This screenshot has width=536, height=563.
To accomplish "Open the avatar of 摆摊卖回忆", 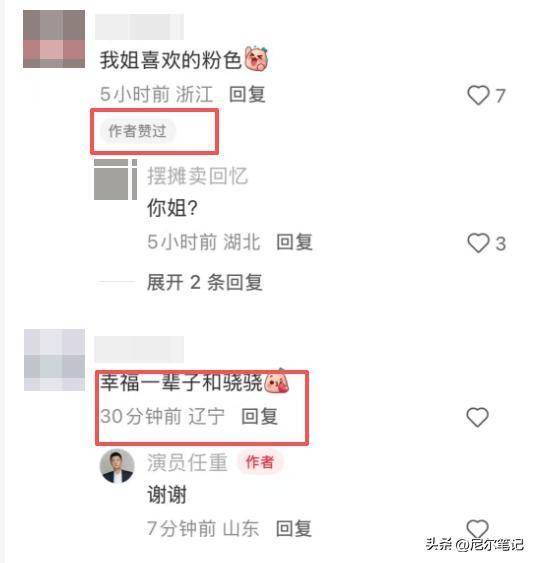I will coord(115,180).
